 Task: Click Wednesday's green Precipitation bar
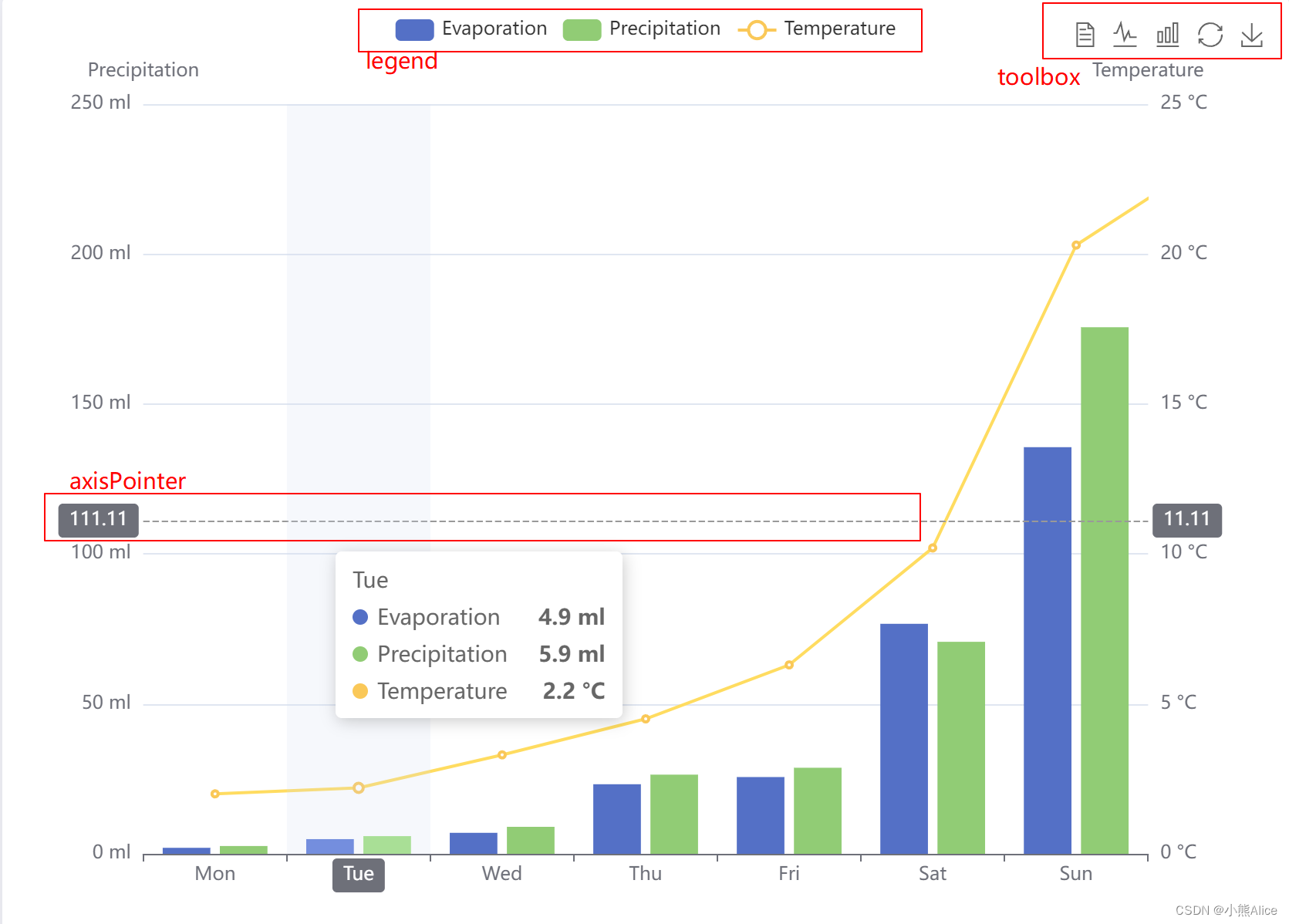pos(531,841)
